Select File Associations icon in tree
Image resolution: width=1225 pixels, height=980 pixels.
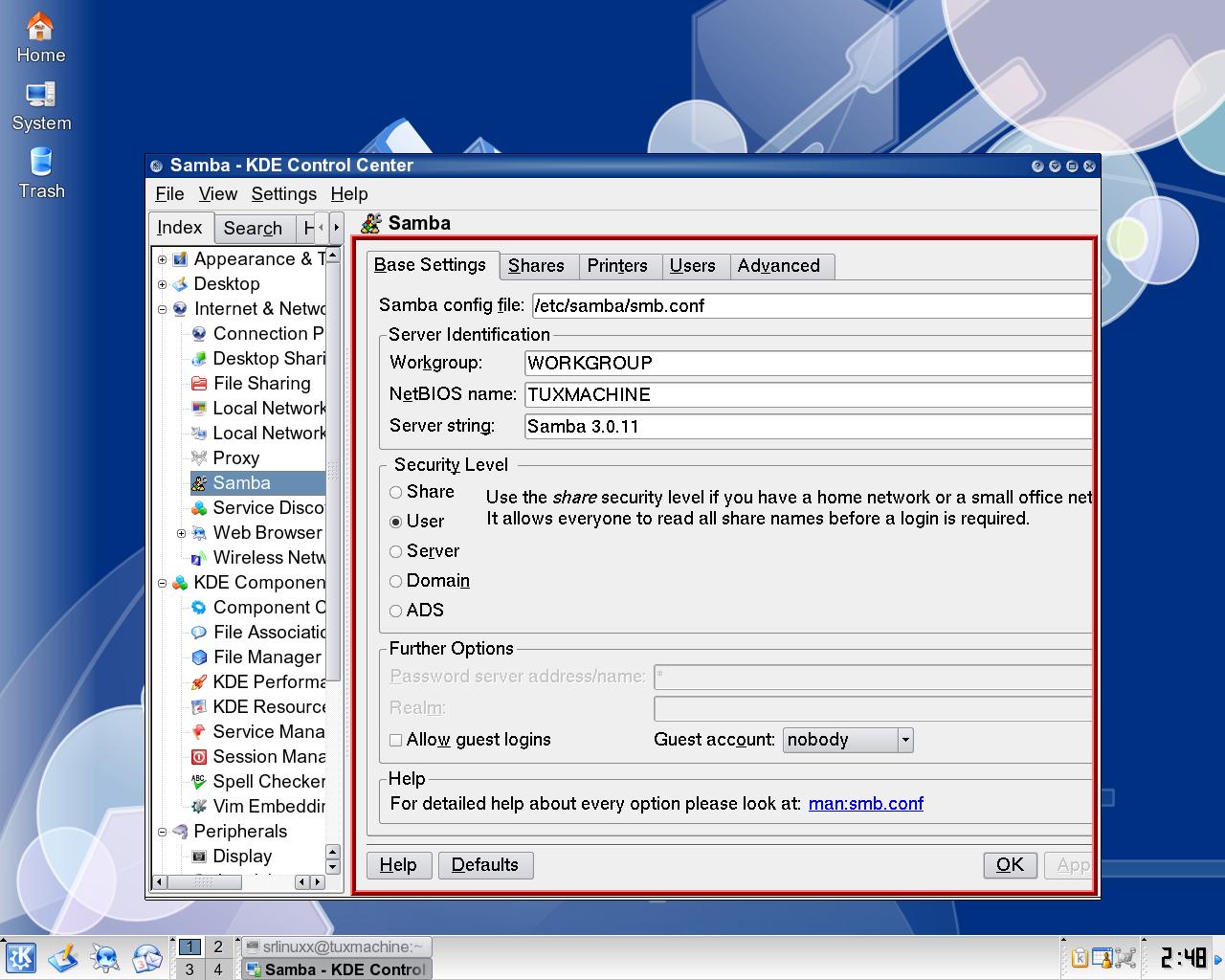199,633
